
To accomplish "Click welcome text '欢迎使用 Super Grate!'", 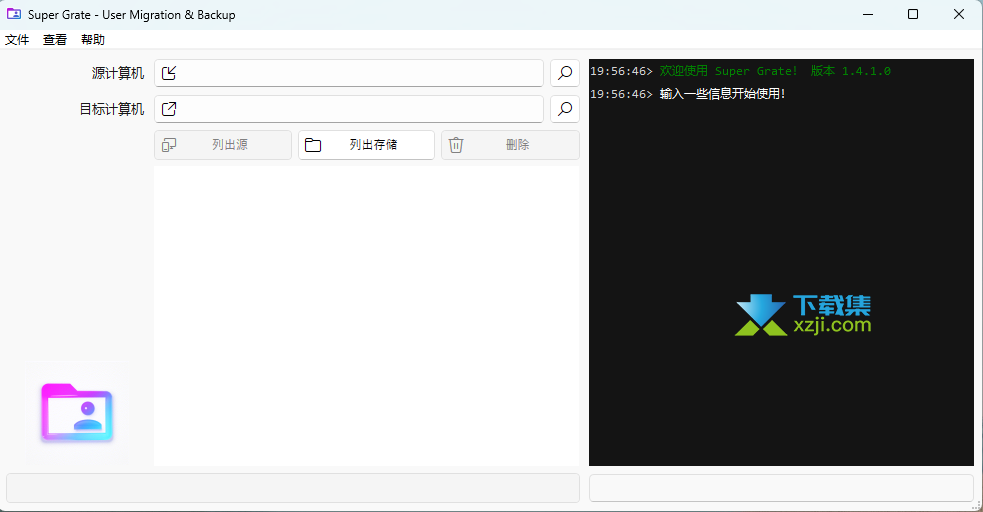I will coord(728,71).
